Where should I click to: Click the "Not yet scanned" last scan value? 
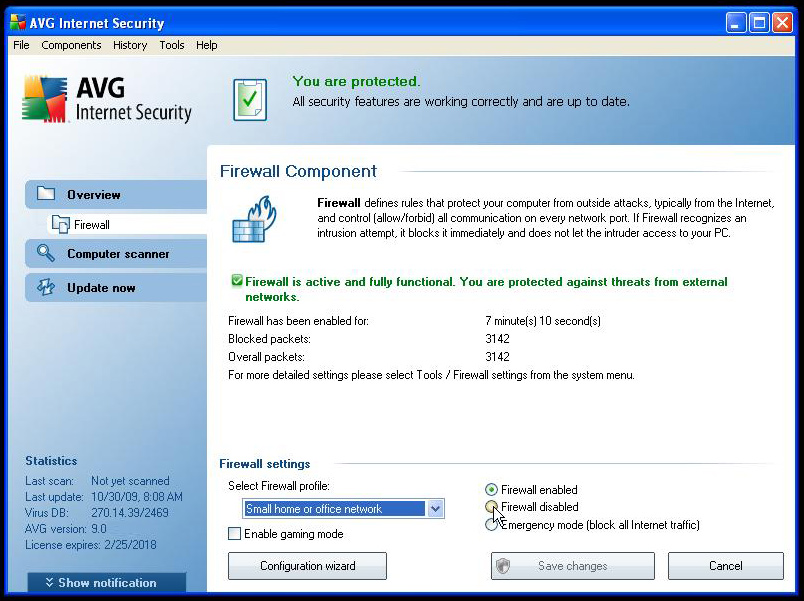pos(130,480)
